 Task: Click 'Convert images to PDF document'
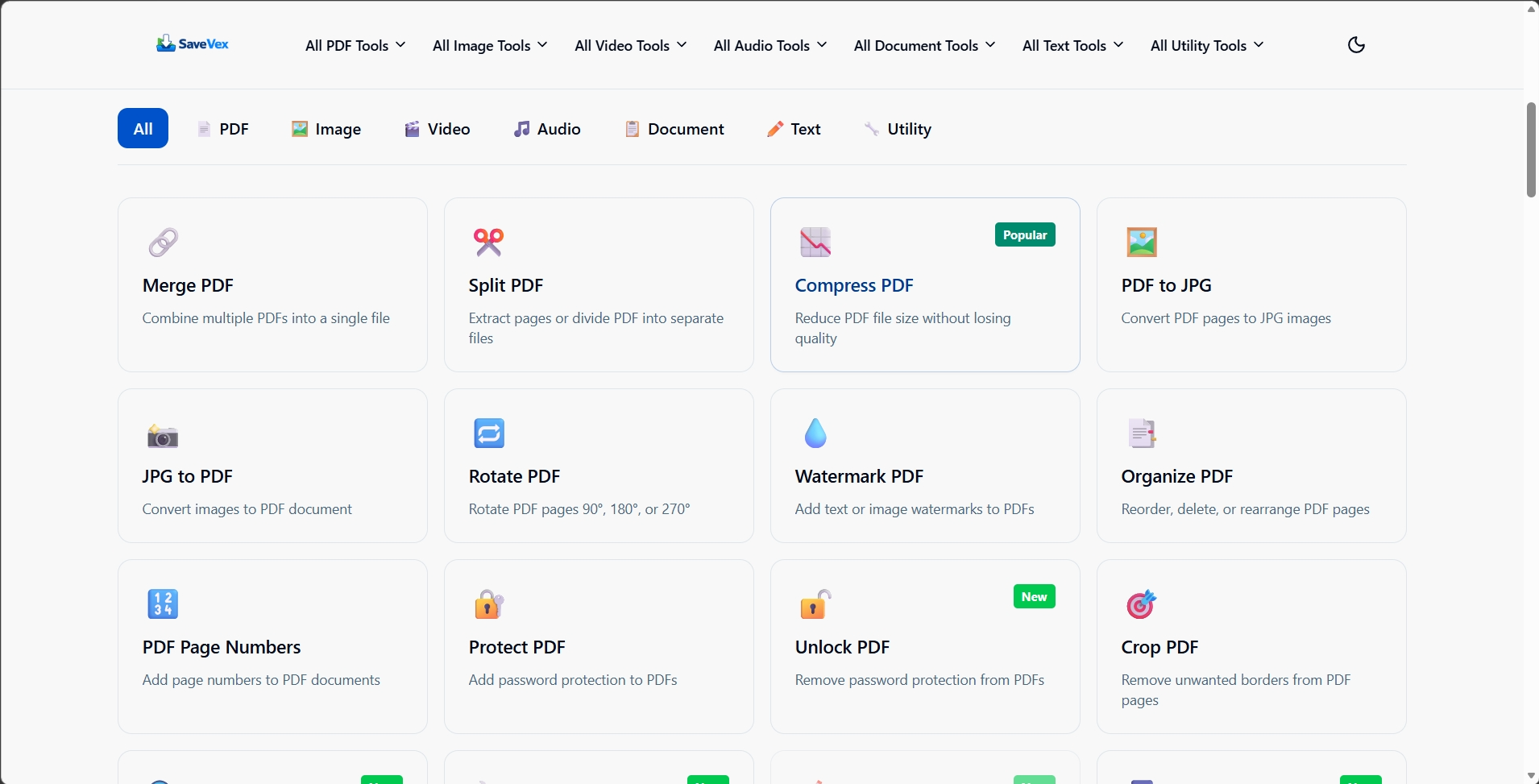coord(247,509)
